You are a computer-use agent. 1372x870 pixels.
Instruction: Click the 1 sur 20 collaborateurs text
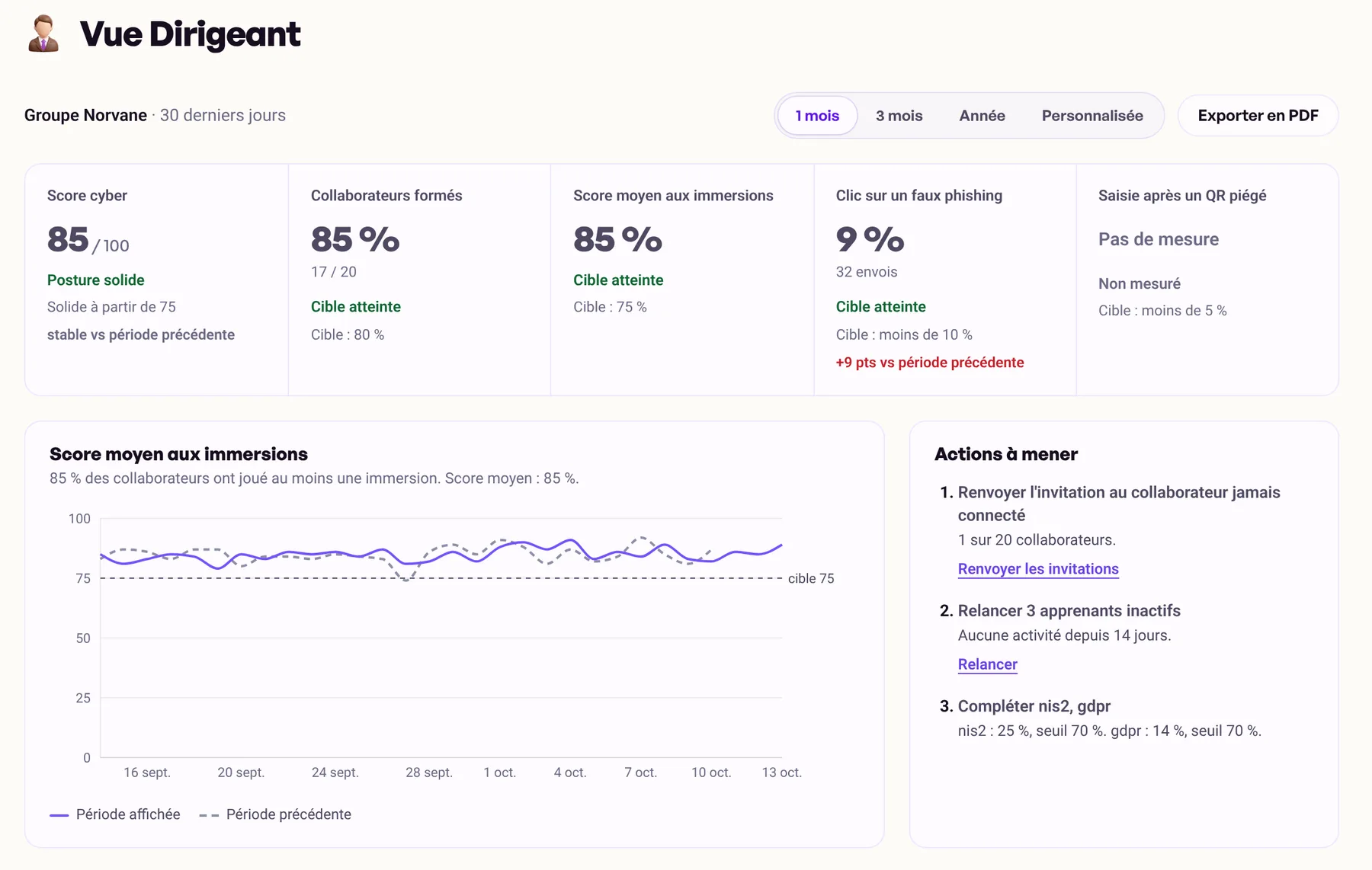tap(1037, 540)
